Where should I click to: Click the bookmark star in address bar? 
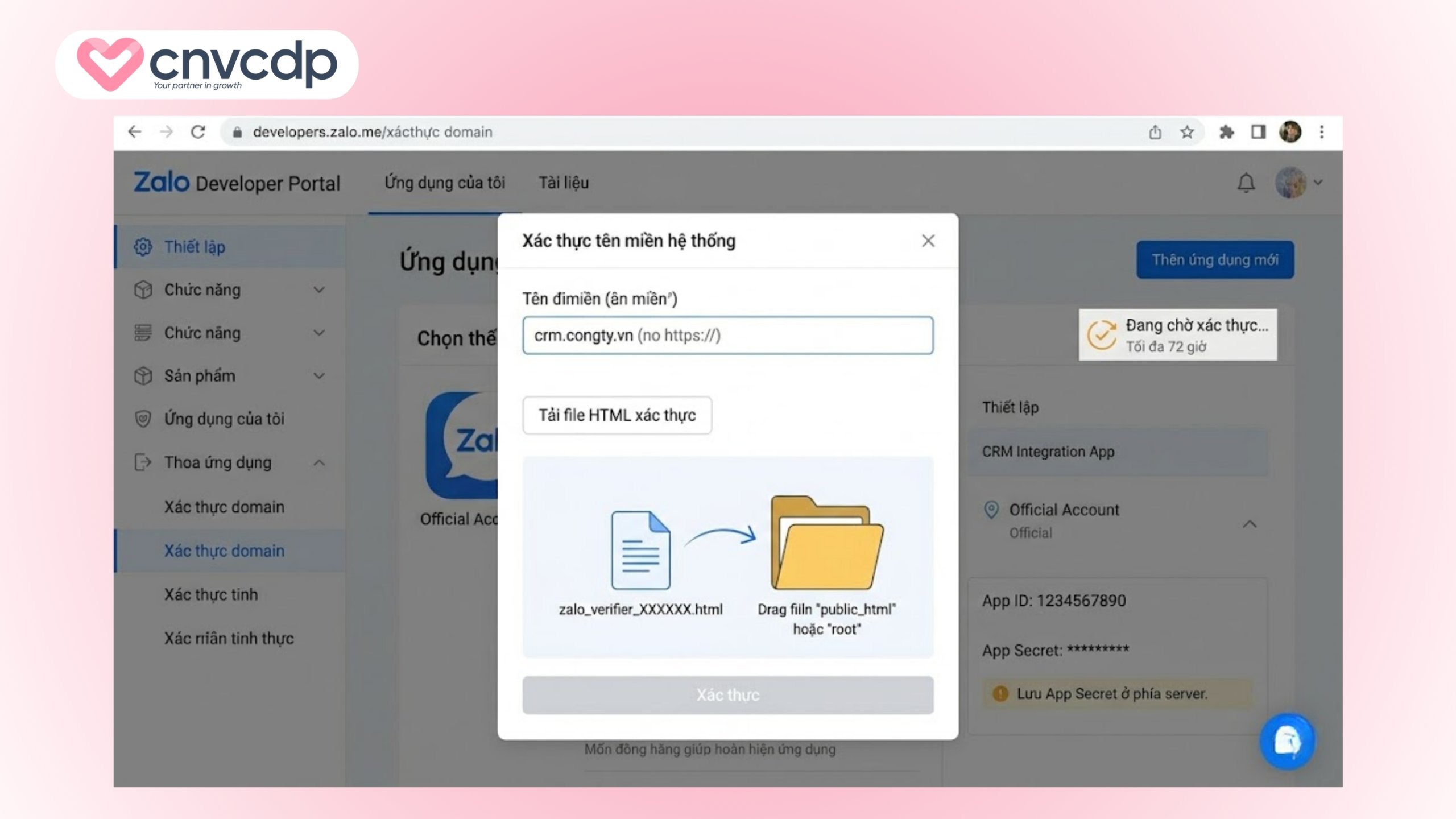[1187, 131]
